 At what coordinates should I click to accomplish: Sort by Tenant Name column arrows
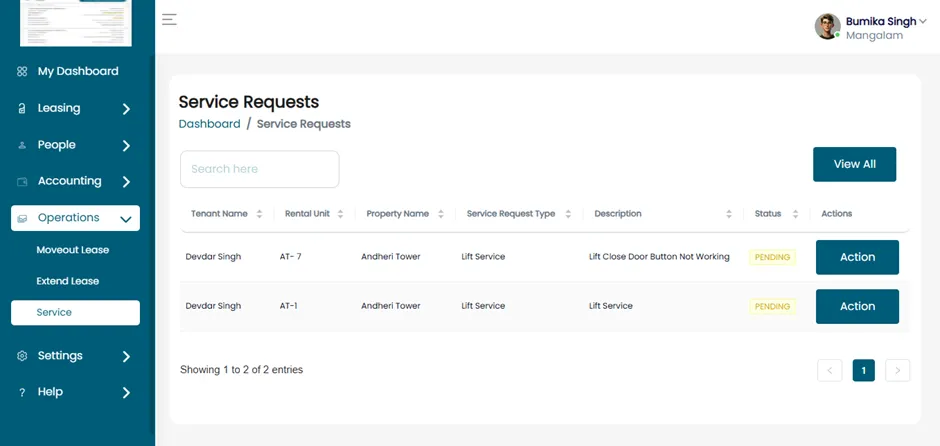pyautogui.click(x=259, y=214)
